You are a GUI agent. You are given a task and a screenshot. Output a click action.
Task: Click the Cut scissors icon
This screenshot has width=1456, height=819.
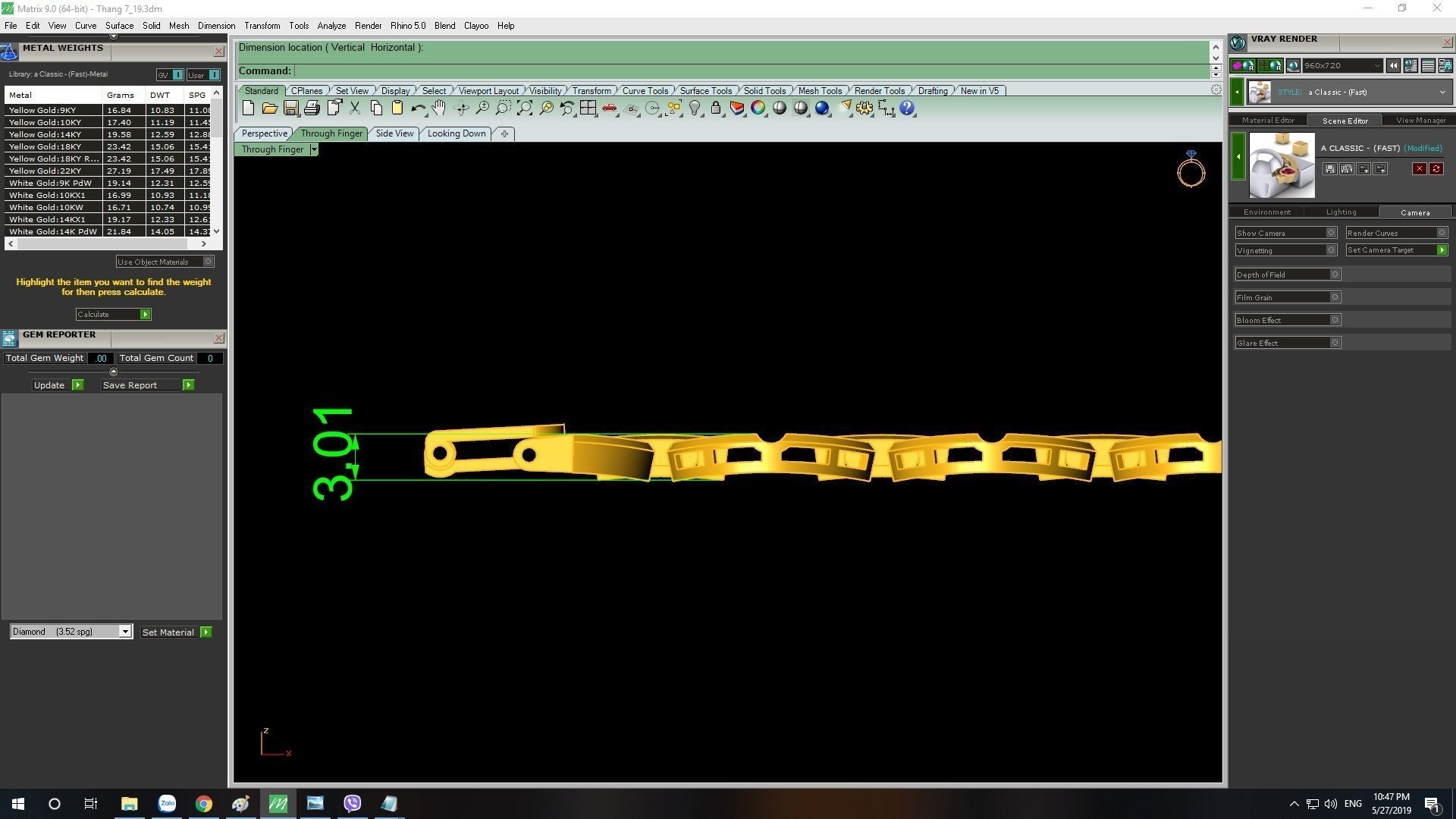pyautogui.click(x=355, y=108)
